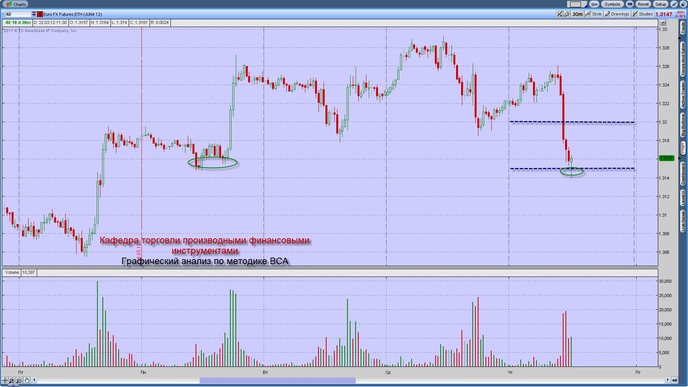This screenshot has height=387, width=688.
Task: Select the large green ellipse drawing
Action: tap(213, 163)
